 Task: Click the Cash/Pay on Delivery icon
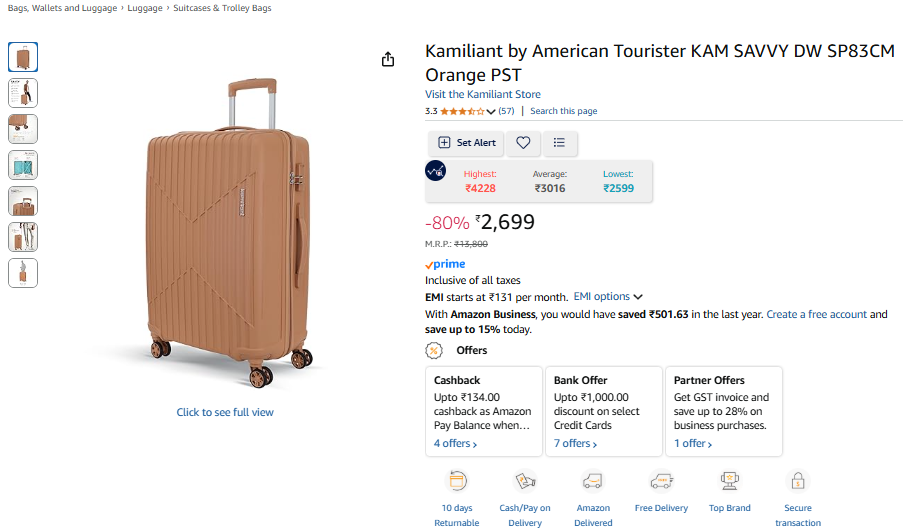coord(525,481)
